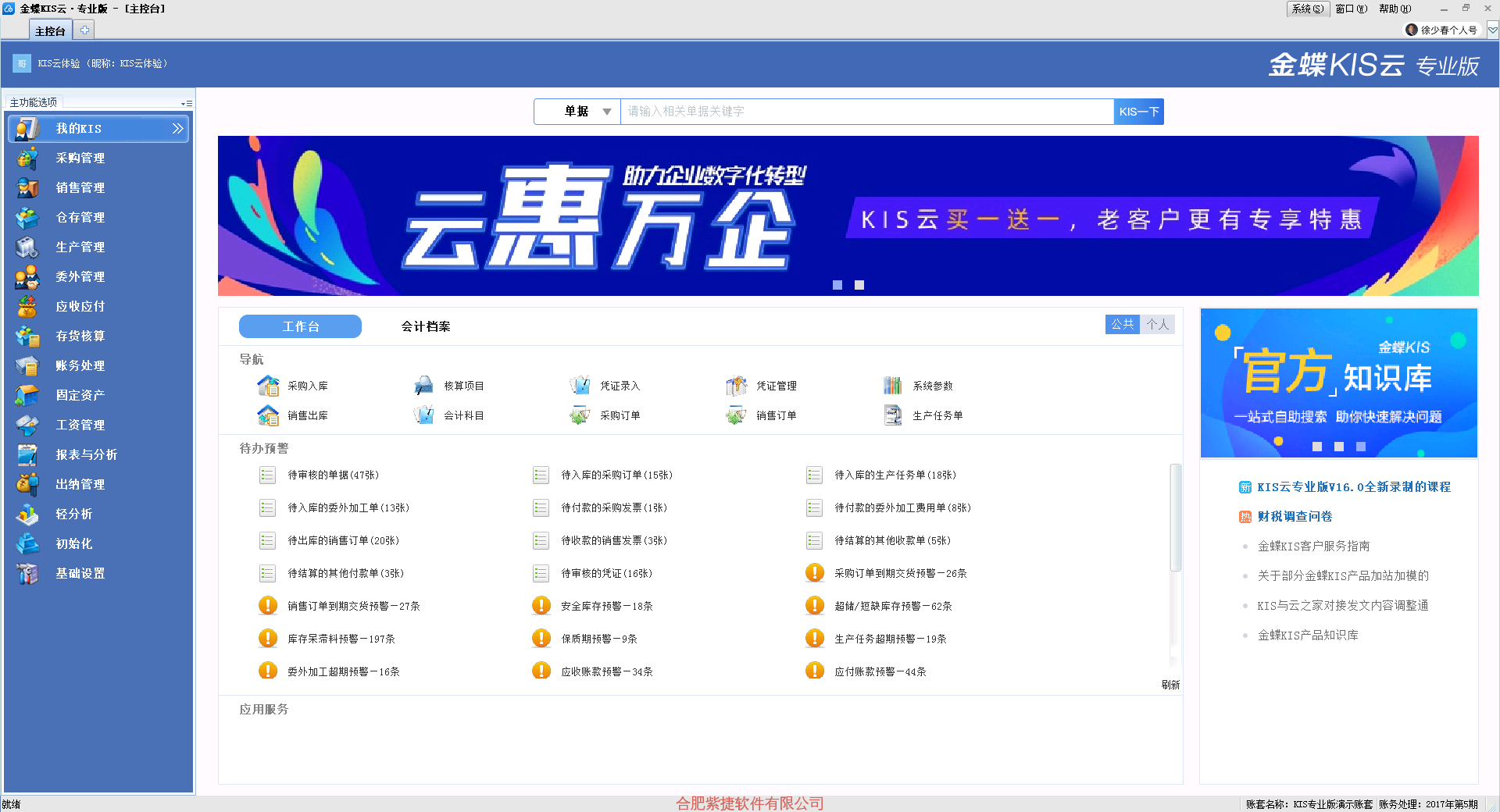Click the 采购订单 navigation icon

tap(580, 415)
